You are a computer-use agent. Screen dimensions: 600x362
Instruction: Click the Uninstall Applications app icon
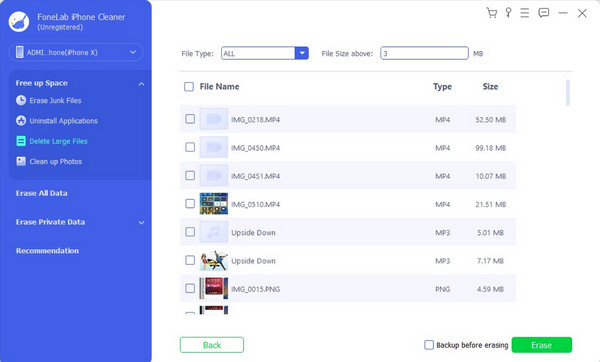point(21,121)
